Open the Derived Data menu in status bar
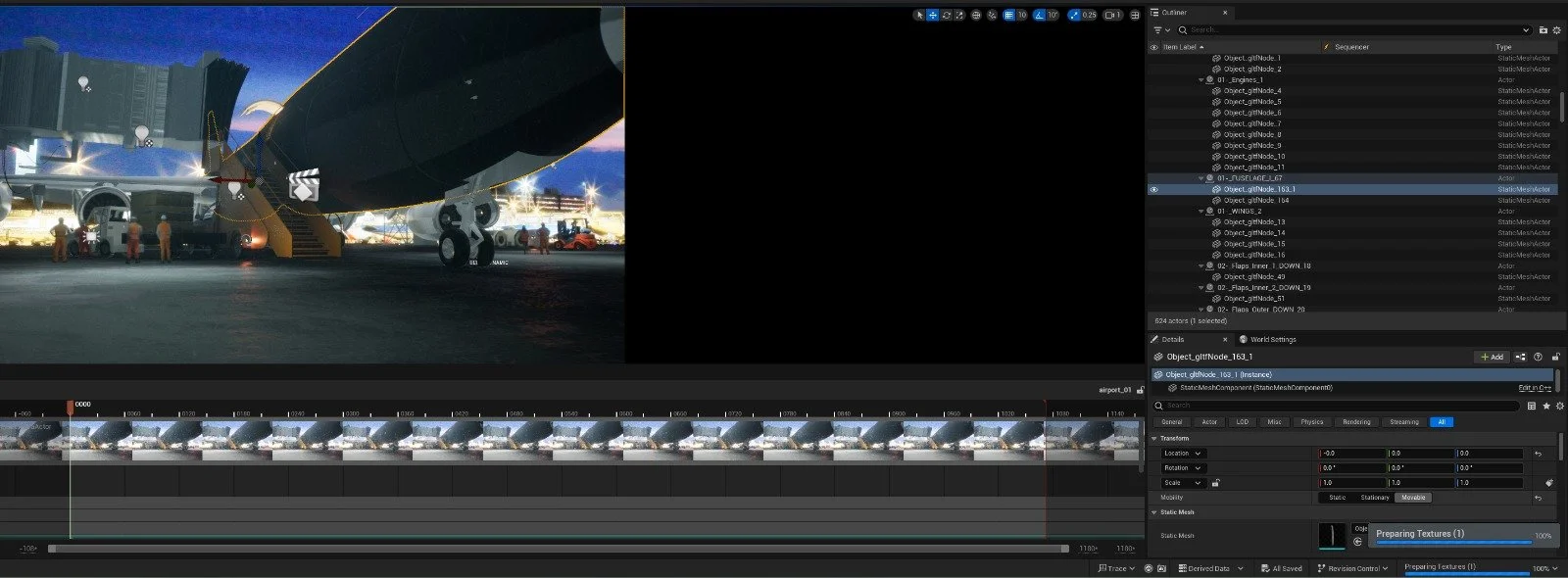 [1209, 568]
